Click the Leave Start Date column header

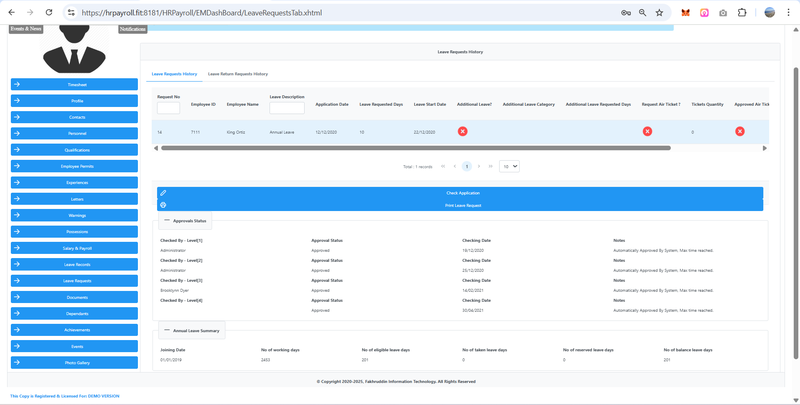pyautogui.click(x=430, y=105)
